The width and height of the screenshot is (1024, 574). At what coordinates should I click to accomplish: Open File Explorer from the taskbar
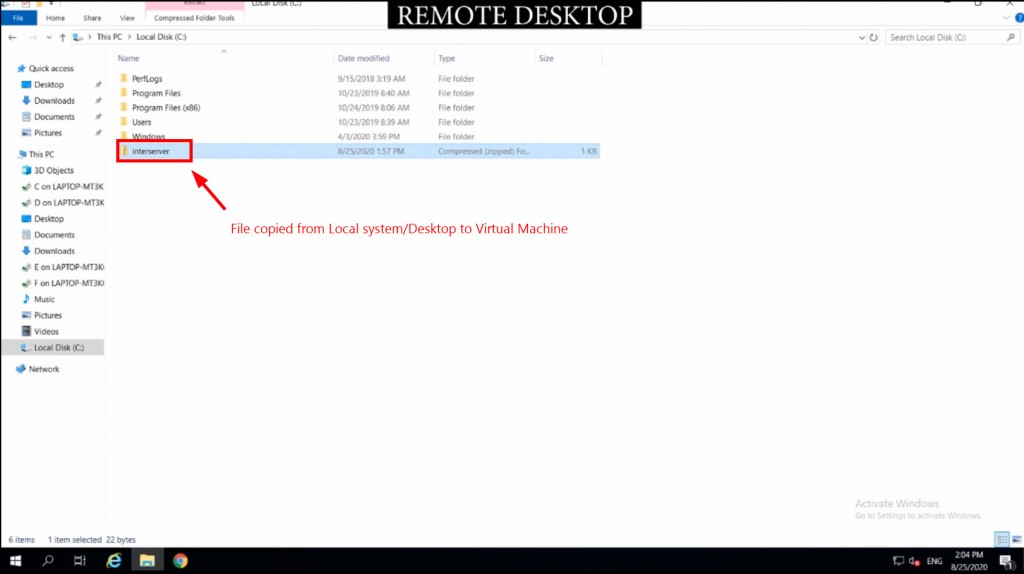click(x=147, y=561)
